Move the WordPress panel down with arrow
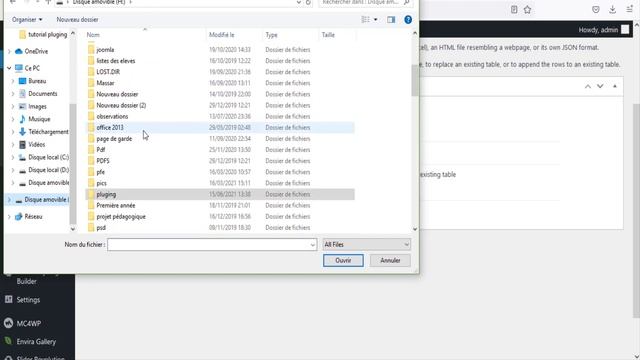The width and height of the screenshot is (640, 360). tap(600, 86)
